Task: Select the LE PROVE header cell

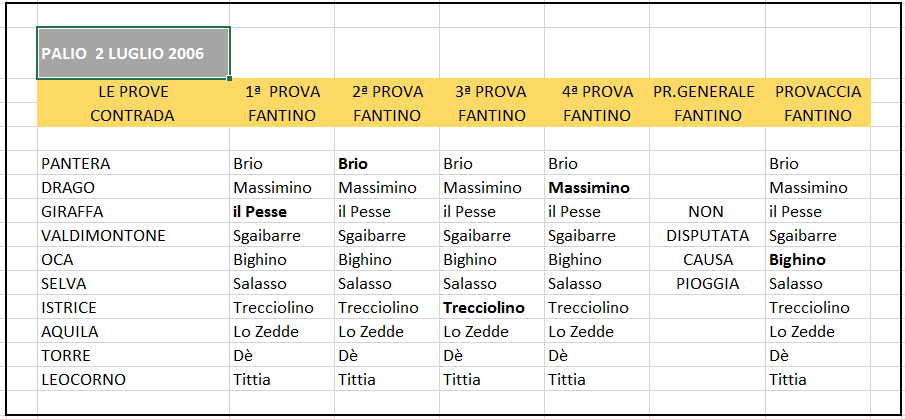Action: pyautogui.click(x=133, y=92)
